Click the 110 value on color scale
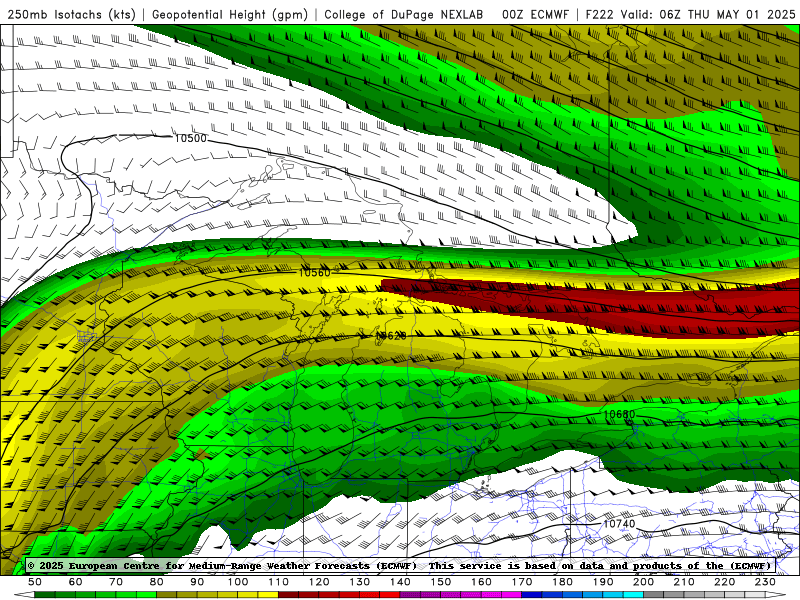Image resolution: width=800 pixels, height=600 pixels. [x=279, y=582]
